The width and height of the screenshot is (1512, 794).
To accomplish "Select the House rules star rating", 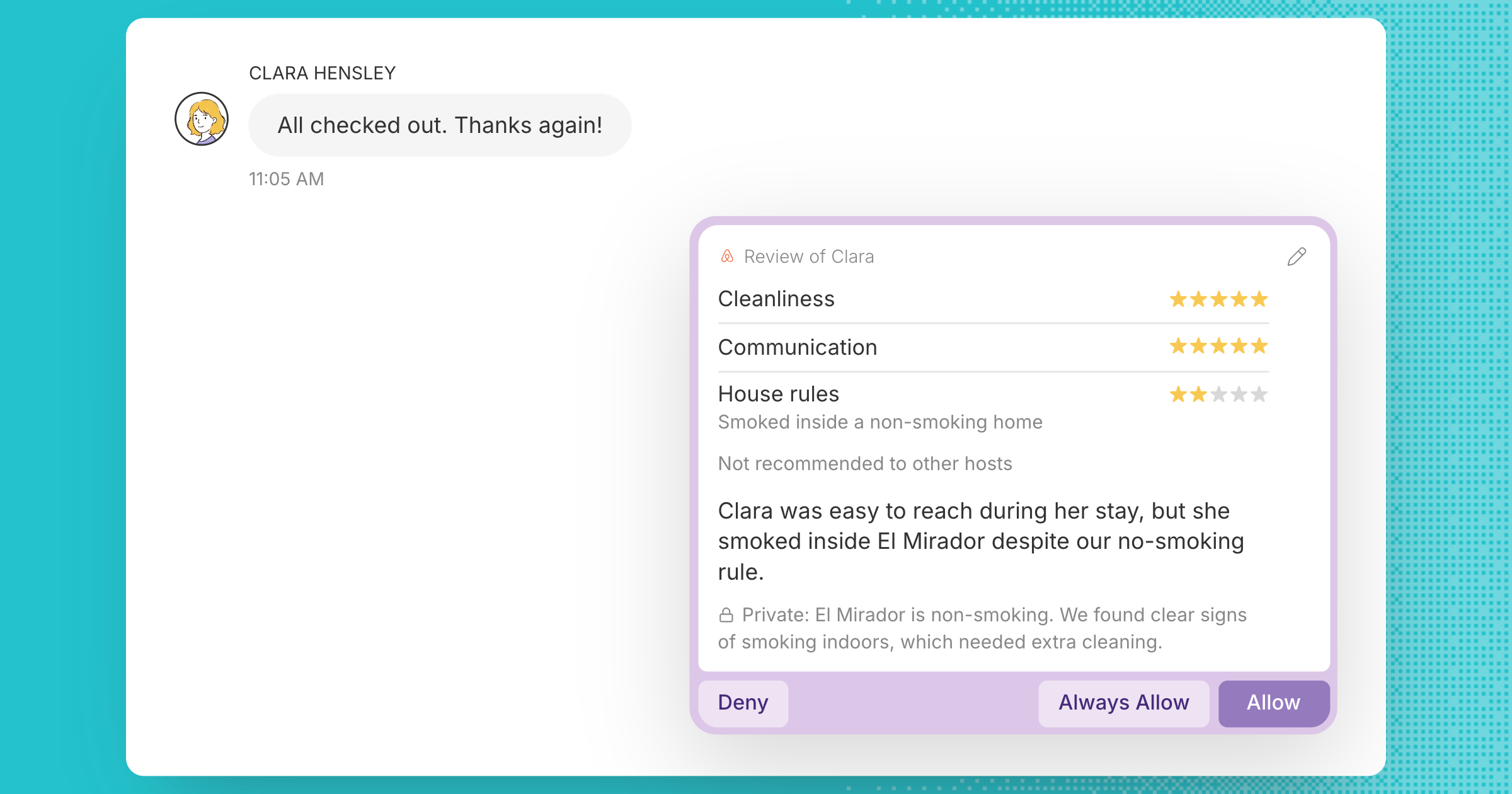I will (1218, 394).
